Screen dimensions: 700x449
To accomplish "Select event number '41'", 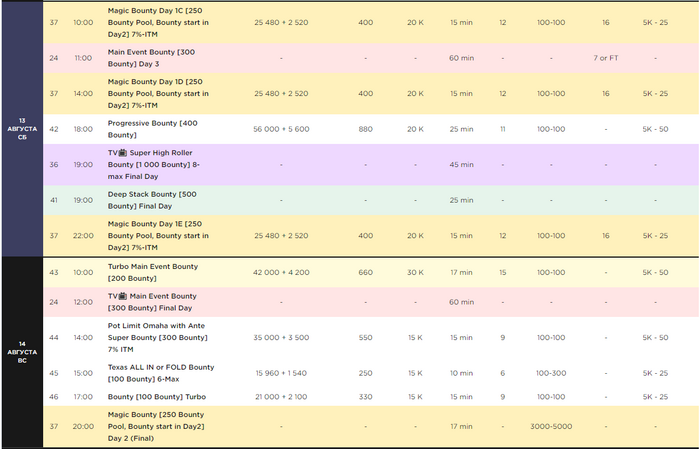I will pyautogui.click(x=54, y=200).
